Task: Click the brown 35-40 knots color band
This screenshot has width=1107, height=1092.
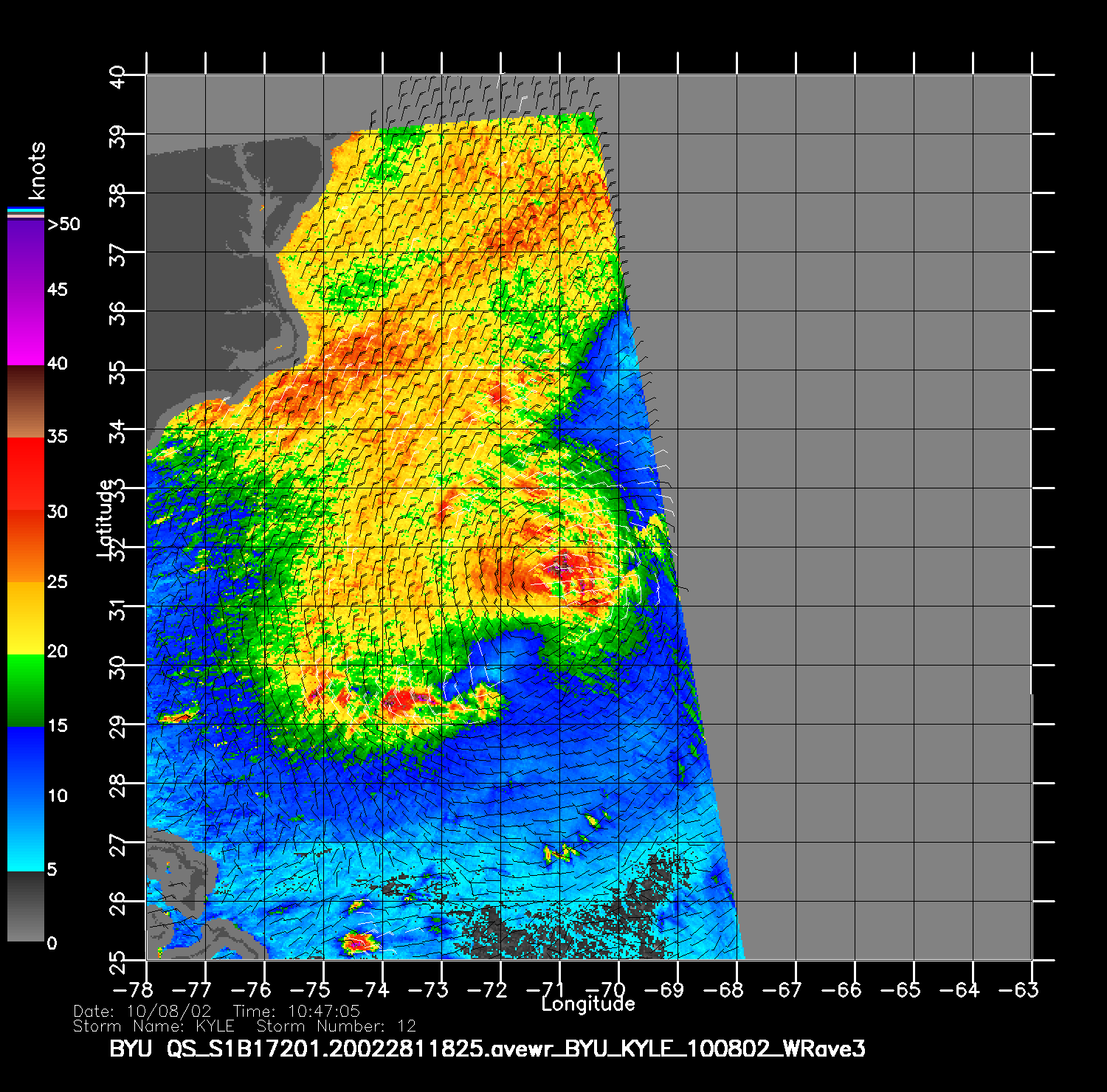Action: coord(26,402)
